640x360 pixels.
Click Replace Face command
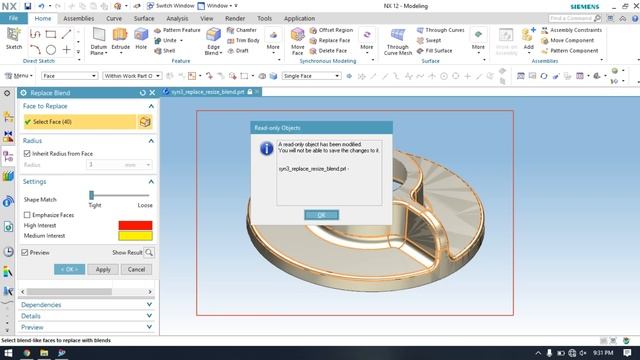click(x=330, y=40)
